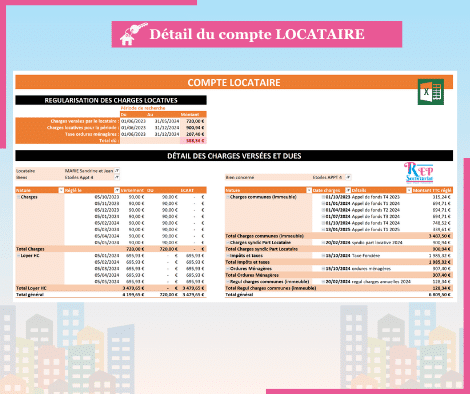
Task: Select the 'Période de recherche' label
Action: (143, 108)
